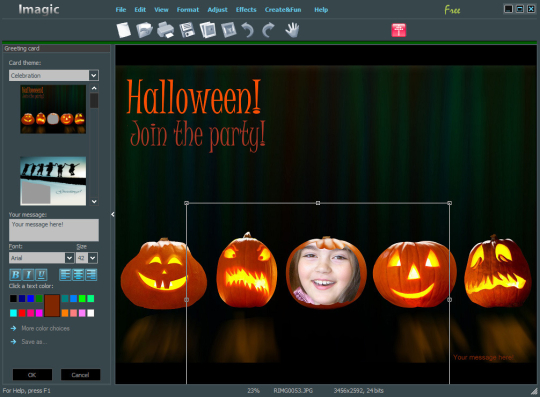
Task: Align message text to the right
Action: 91,274
